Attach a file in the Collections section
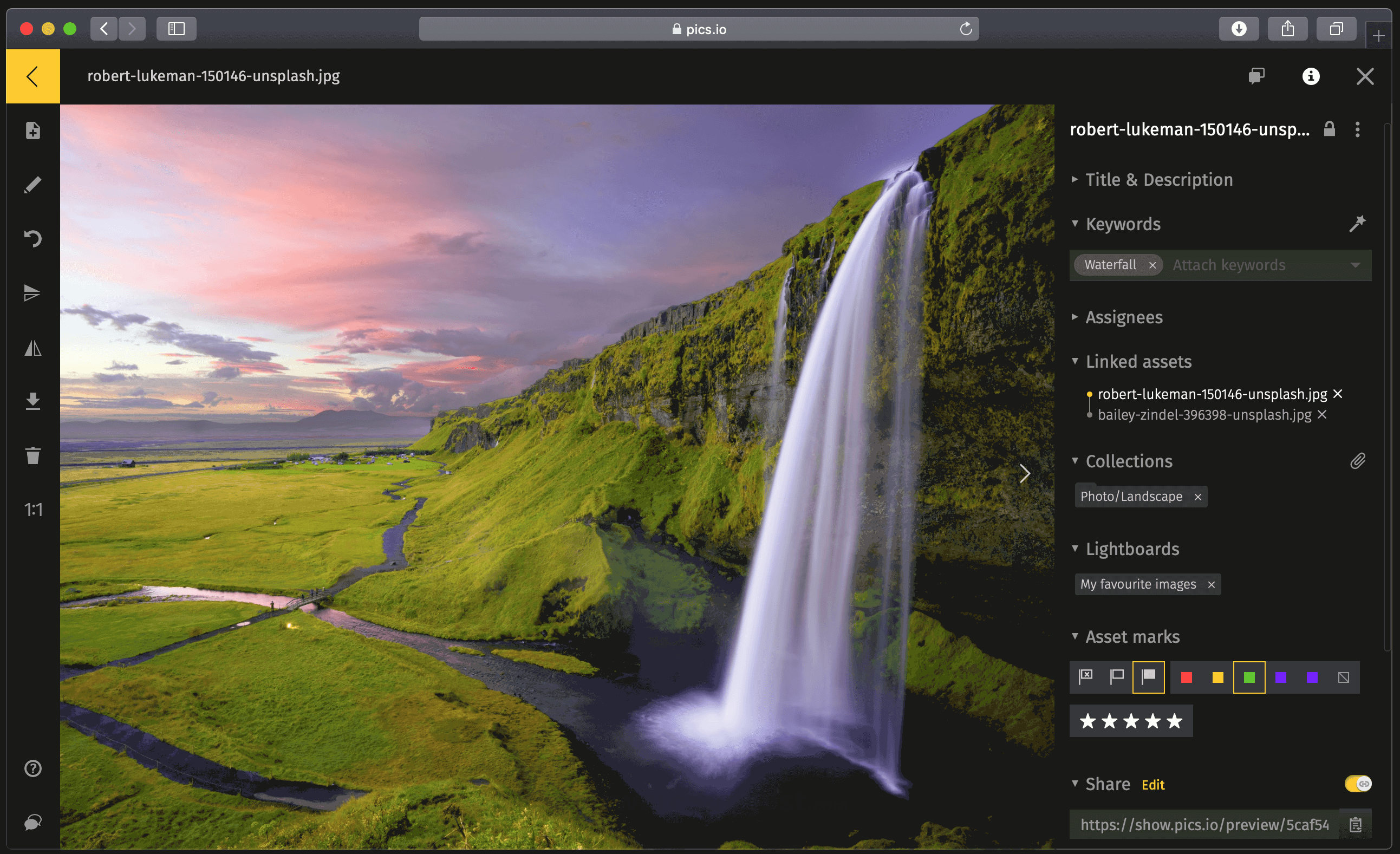Viewport: 1400px width, 854px height. coord(1358,461)
